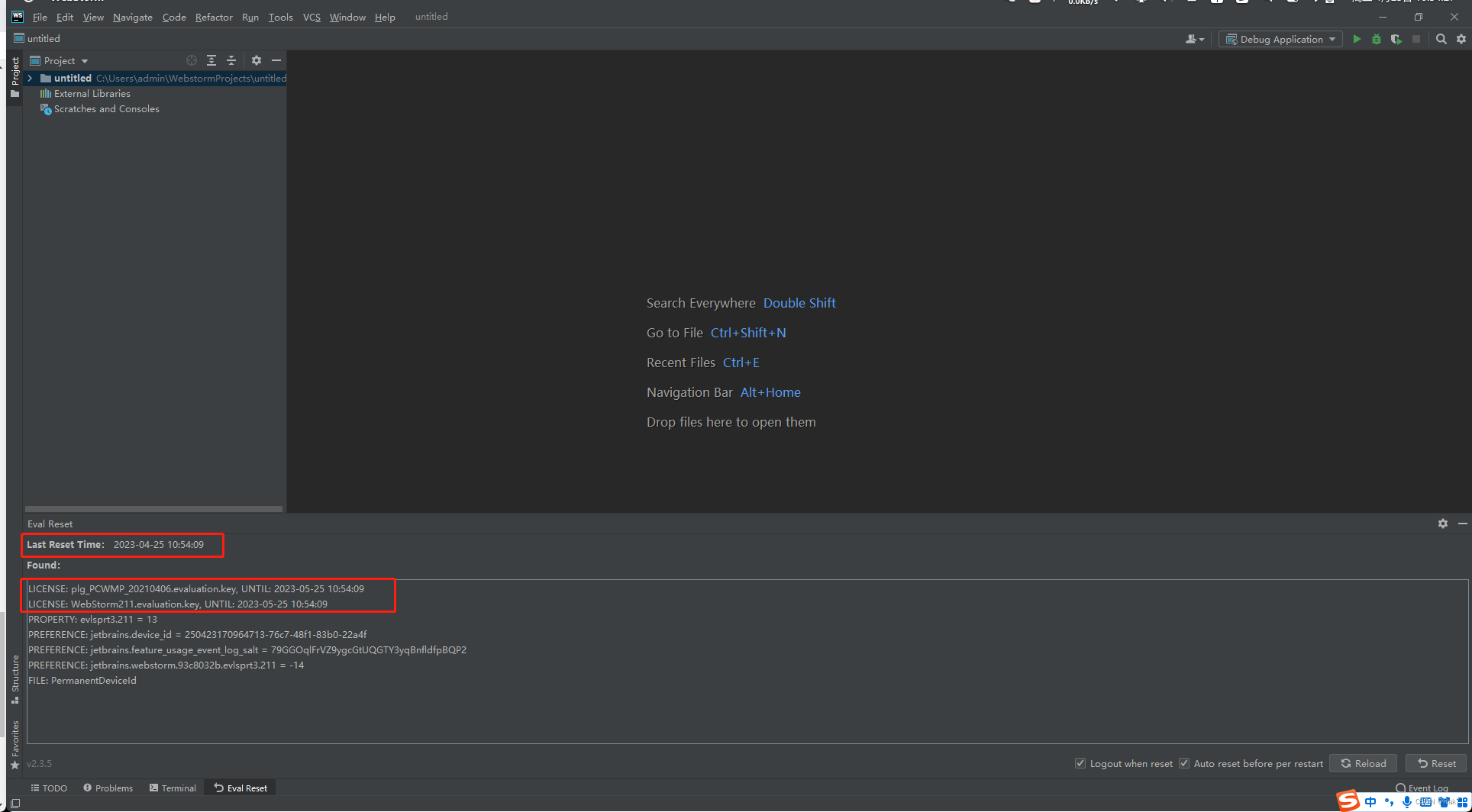The image size is (1472, 812).
Task: Expand all in Project tool window
Action: 211,60
